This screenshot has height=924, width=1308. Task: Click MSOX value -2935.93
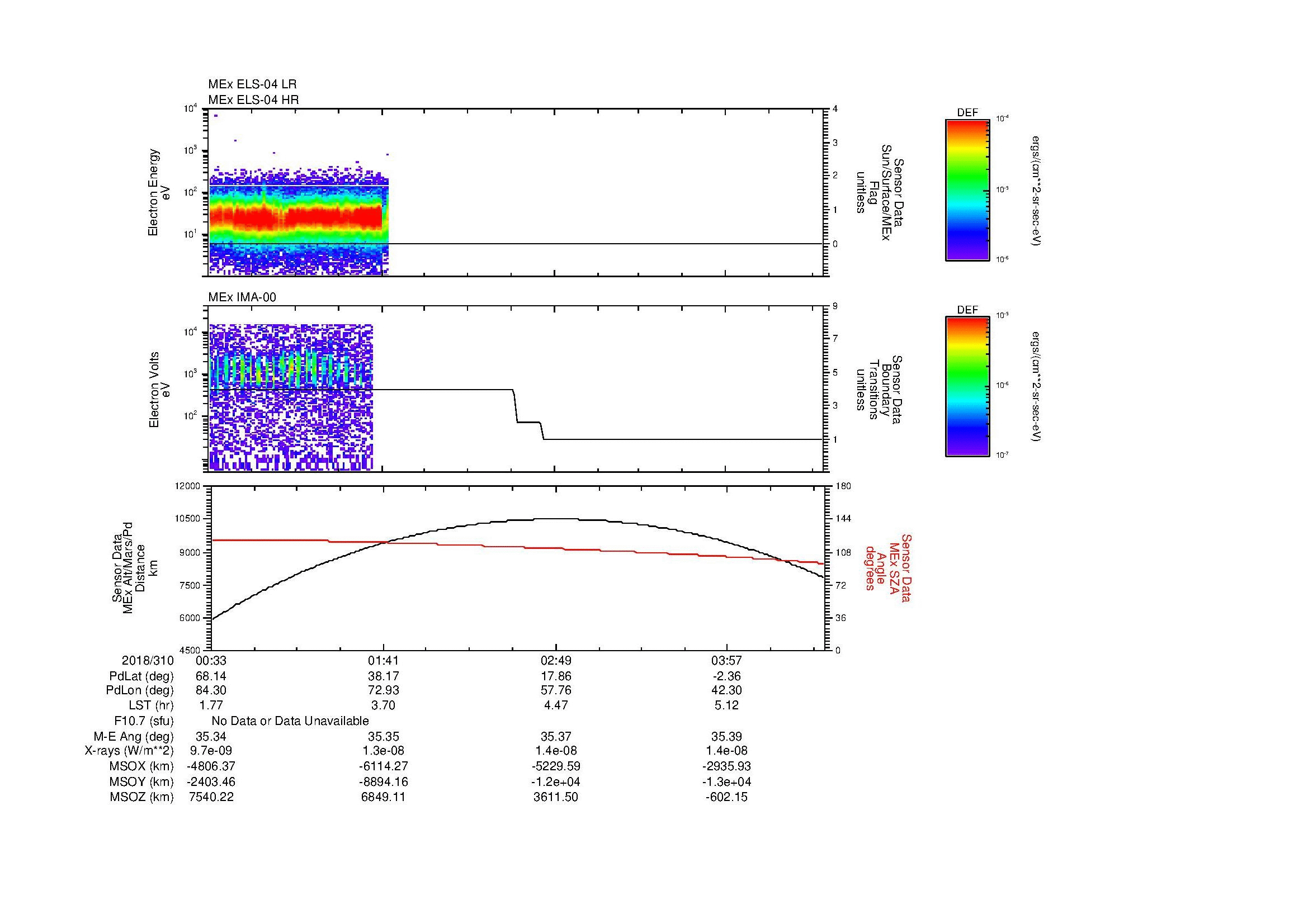(728, 766)
